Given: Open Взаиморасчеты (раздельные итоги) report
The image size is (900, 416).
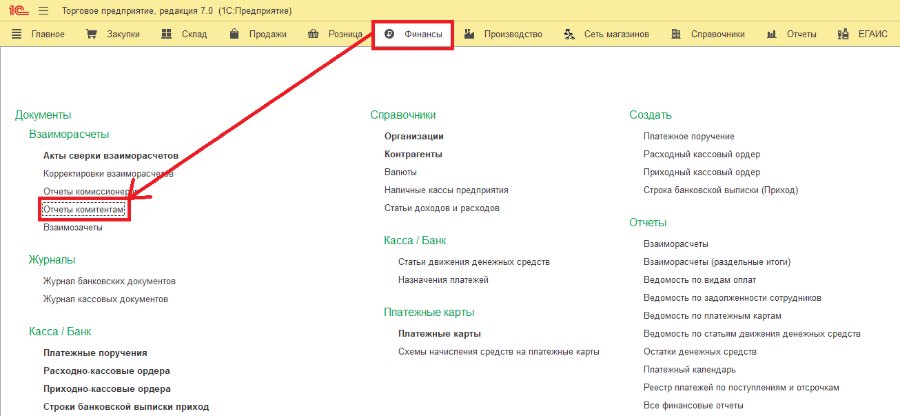Looking at the screenshot, I should click(x=717, y=262).
